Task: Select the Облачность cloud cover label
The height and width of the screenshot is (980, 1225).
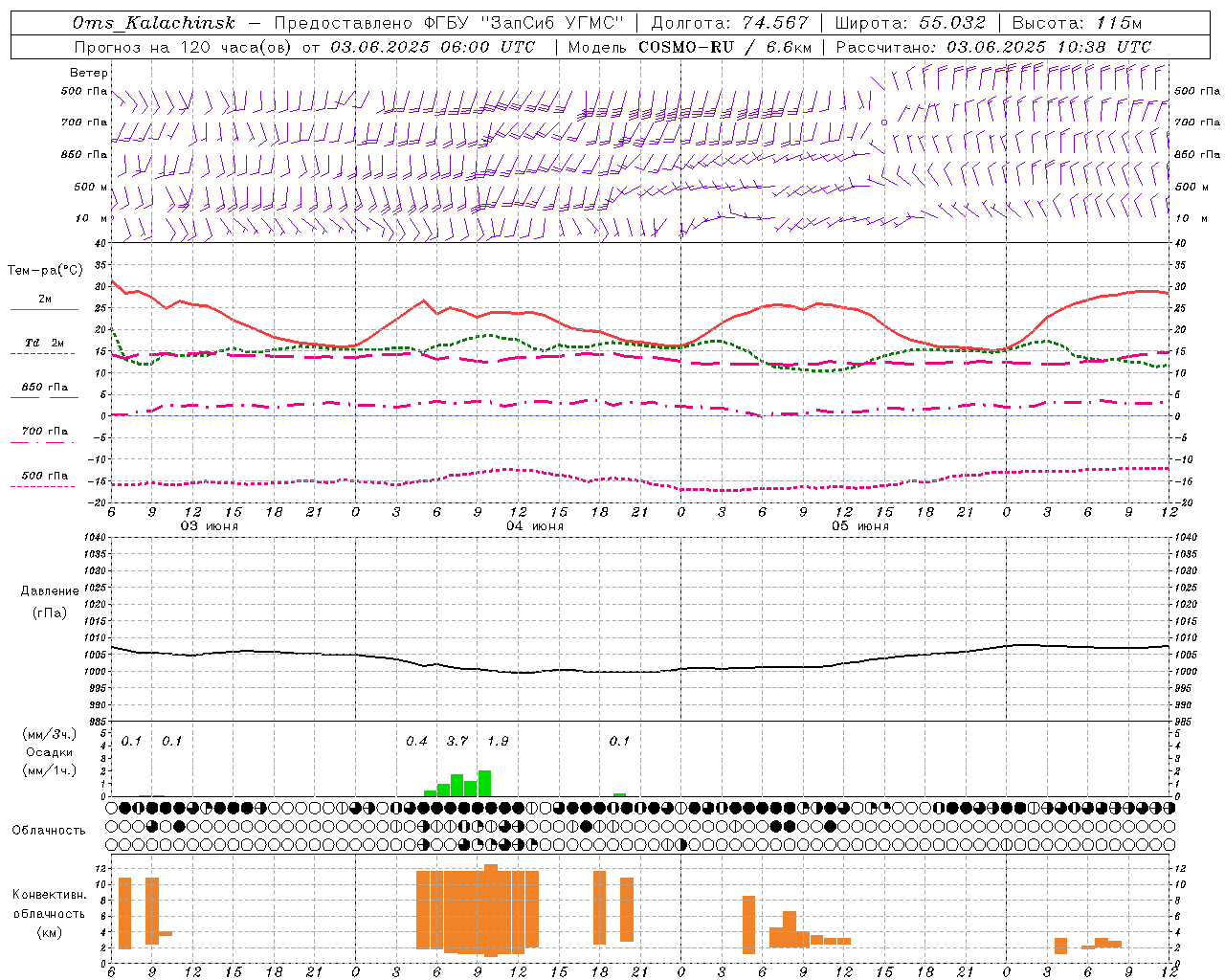Action: pyautogui.click(x=49, y=830)
